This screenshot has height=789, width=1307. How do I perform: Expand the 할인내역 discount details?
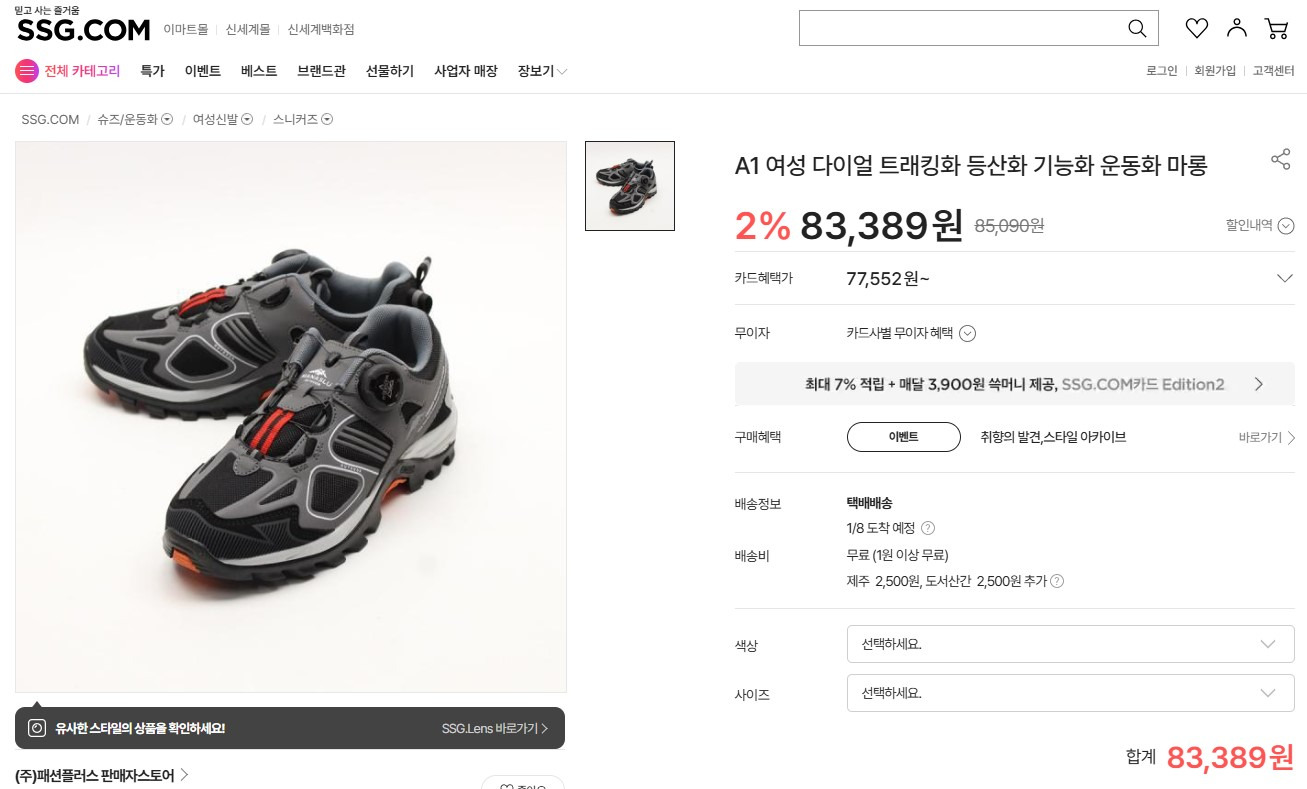[x=1286, y=226]
